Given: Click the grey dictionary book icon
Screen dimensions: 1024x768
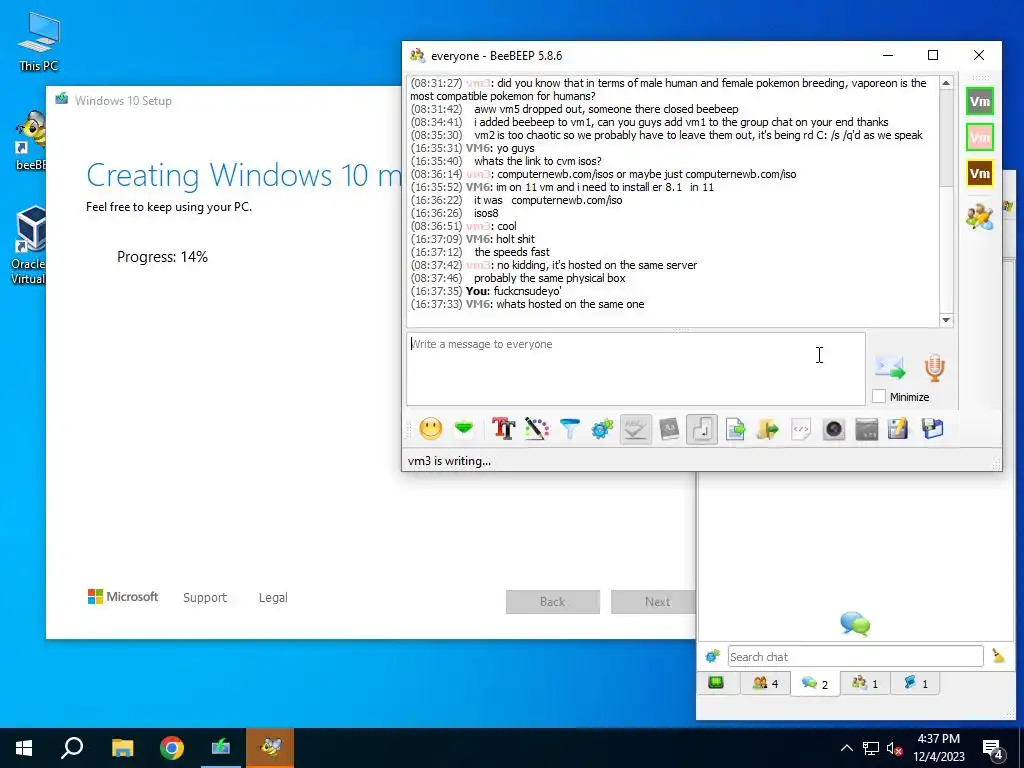Looking at the screenshot, I should click(x=669, y=429).
